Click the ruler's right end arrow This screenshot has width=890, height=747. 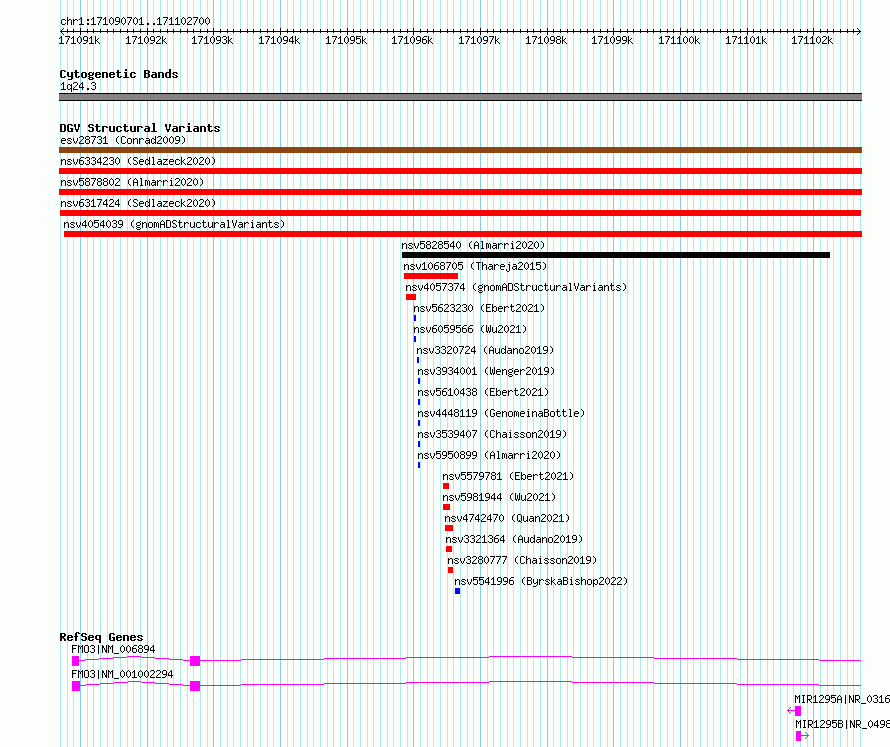pos(858,31)
